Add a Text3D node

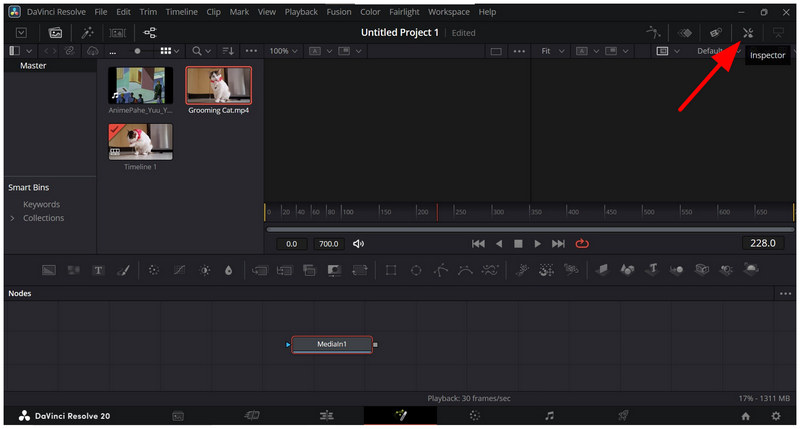(x=653, y=270)
